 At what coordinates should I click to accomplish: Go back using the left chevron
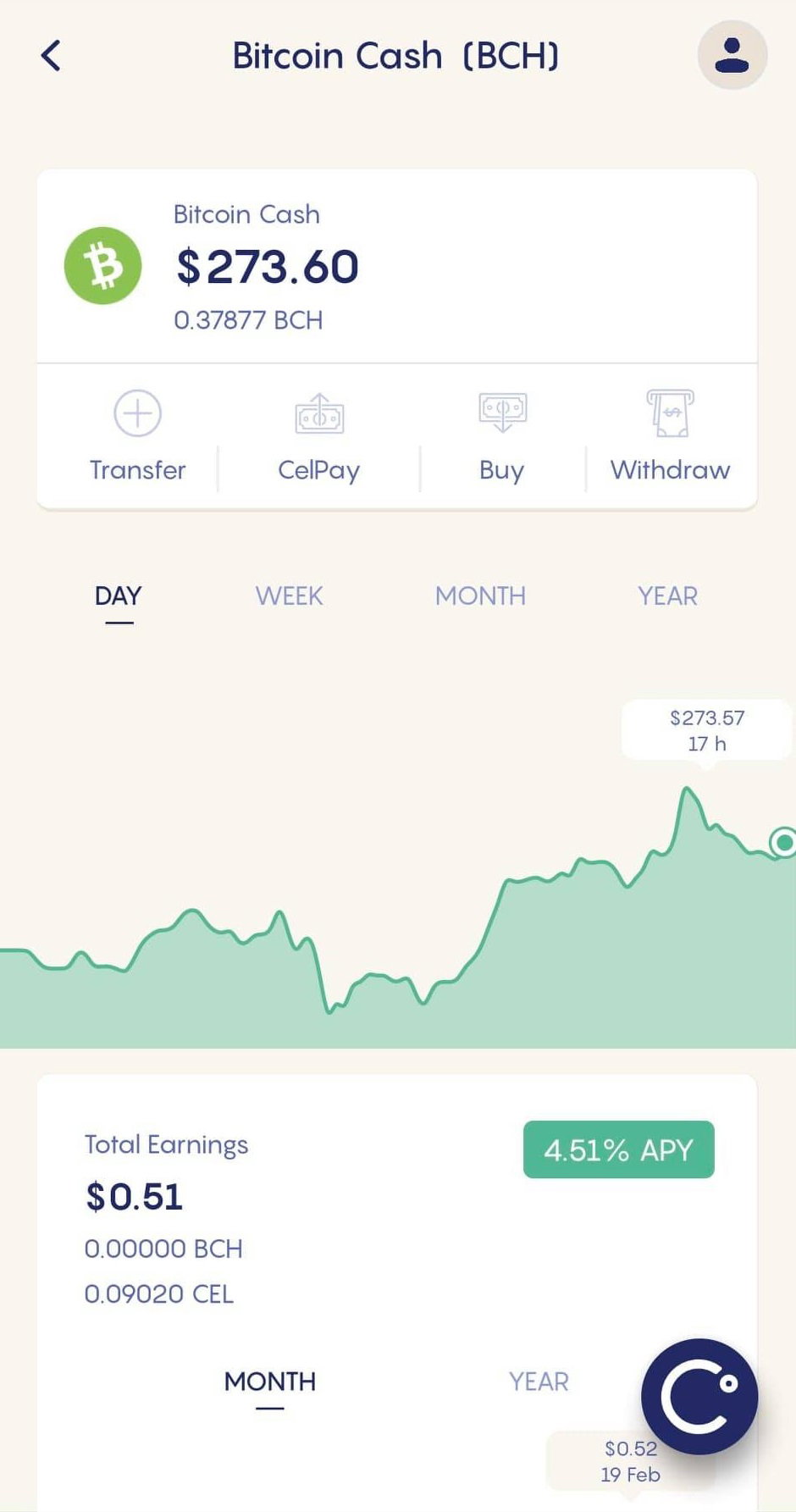[x=51, y=56]
